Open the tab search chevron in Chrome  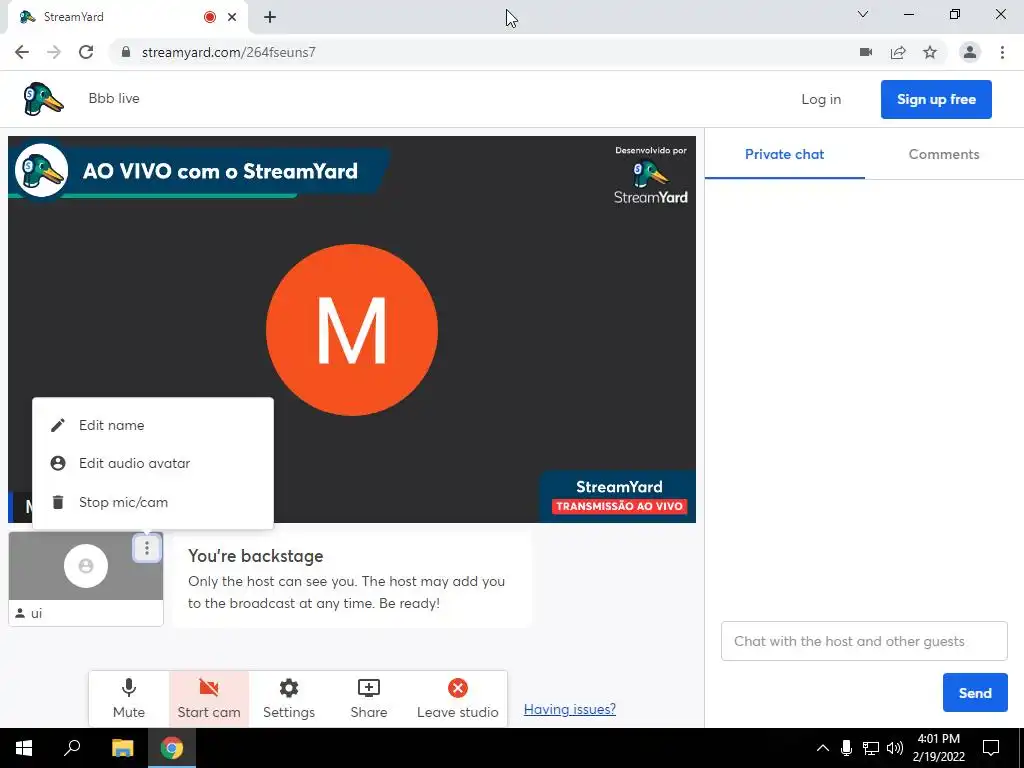(x=863, y=14)
